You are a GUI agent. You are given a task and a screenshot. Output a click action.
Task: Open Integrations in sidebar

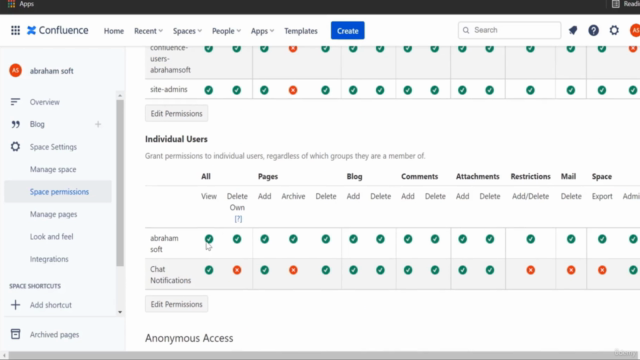[49, 259]
